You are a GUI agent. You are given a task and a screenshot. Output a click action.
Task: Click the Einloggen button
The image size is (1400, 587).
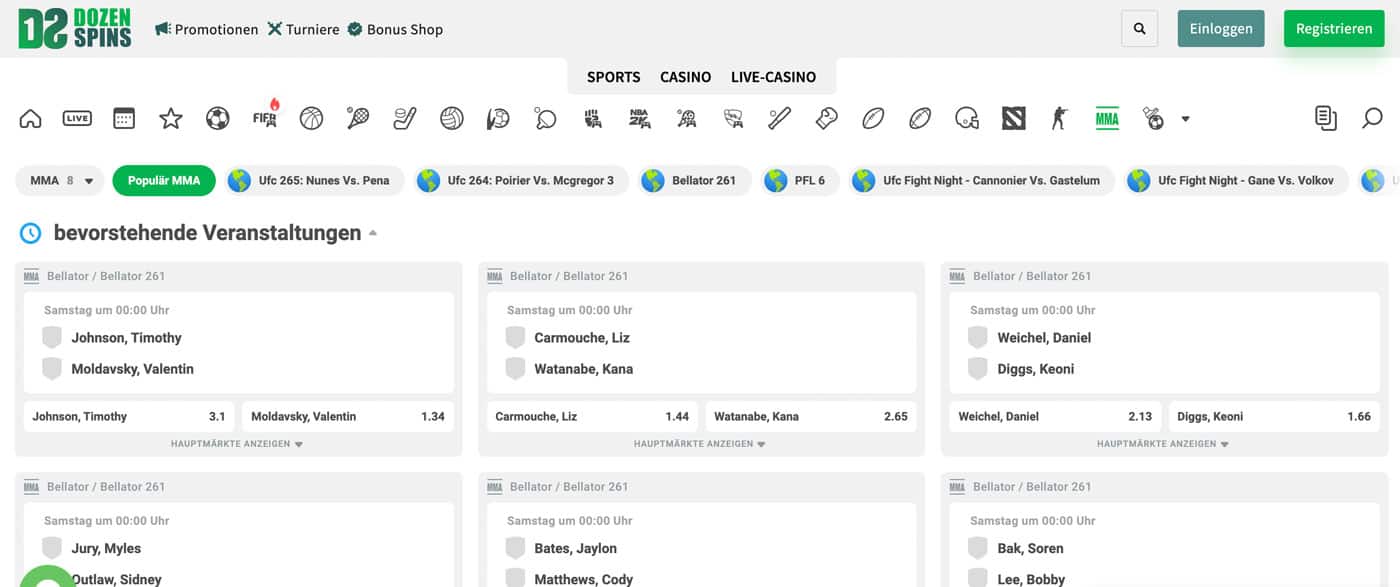coord(1221,29)
